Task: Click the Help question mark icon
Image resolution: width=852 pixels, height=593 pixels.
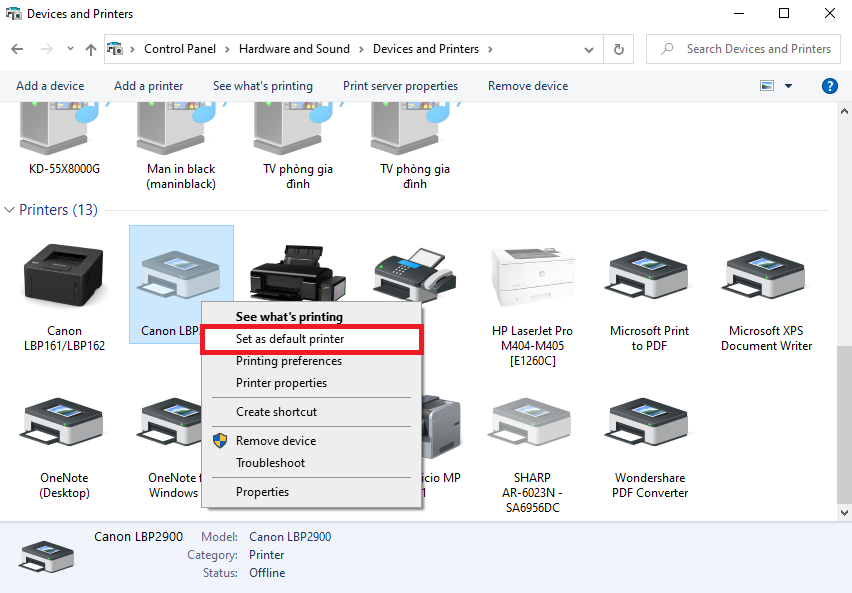Action: coord(829,86)
